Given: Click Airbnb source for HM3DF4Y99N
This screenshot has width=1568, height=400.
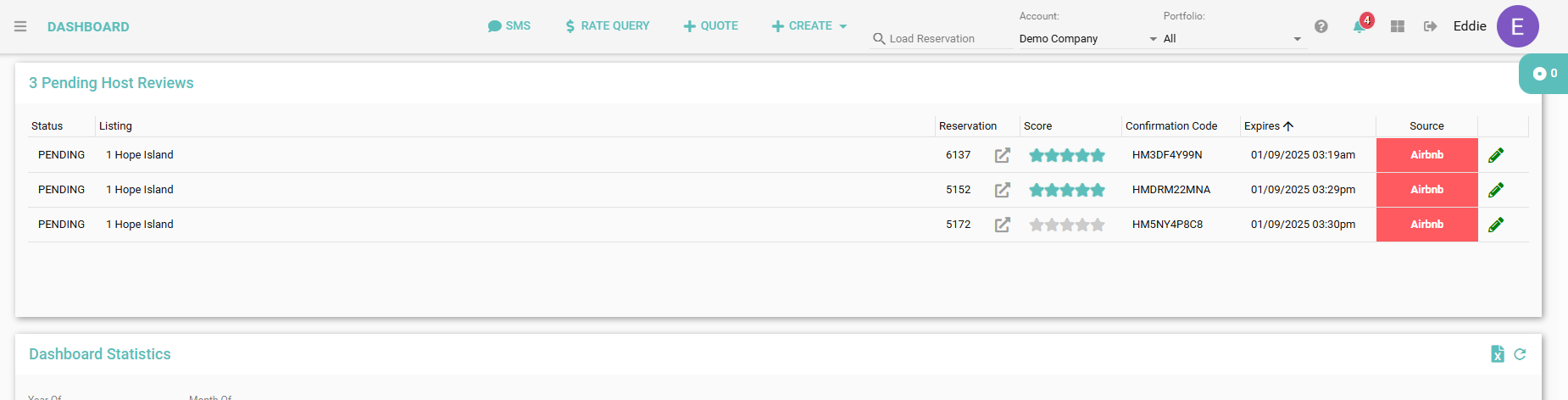Looking at the screenshot, I should pos(1426,155).
